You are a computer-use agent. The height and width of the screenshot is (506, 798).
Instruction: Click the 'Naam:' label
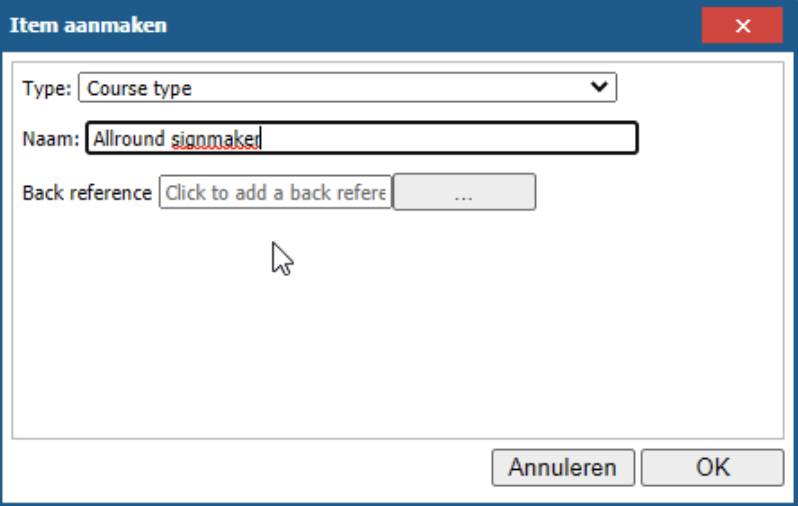(51, 139)
